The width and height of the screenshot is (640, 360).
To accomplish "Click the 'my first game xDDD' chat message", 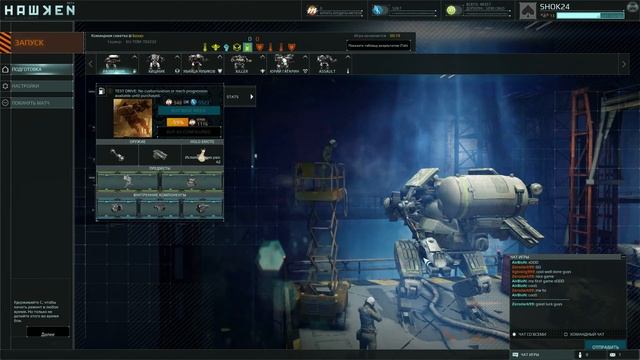I will click(538, 281).
